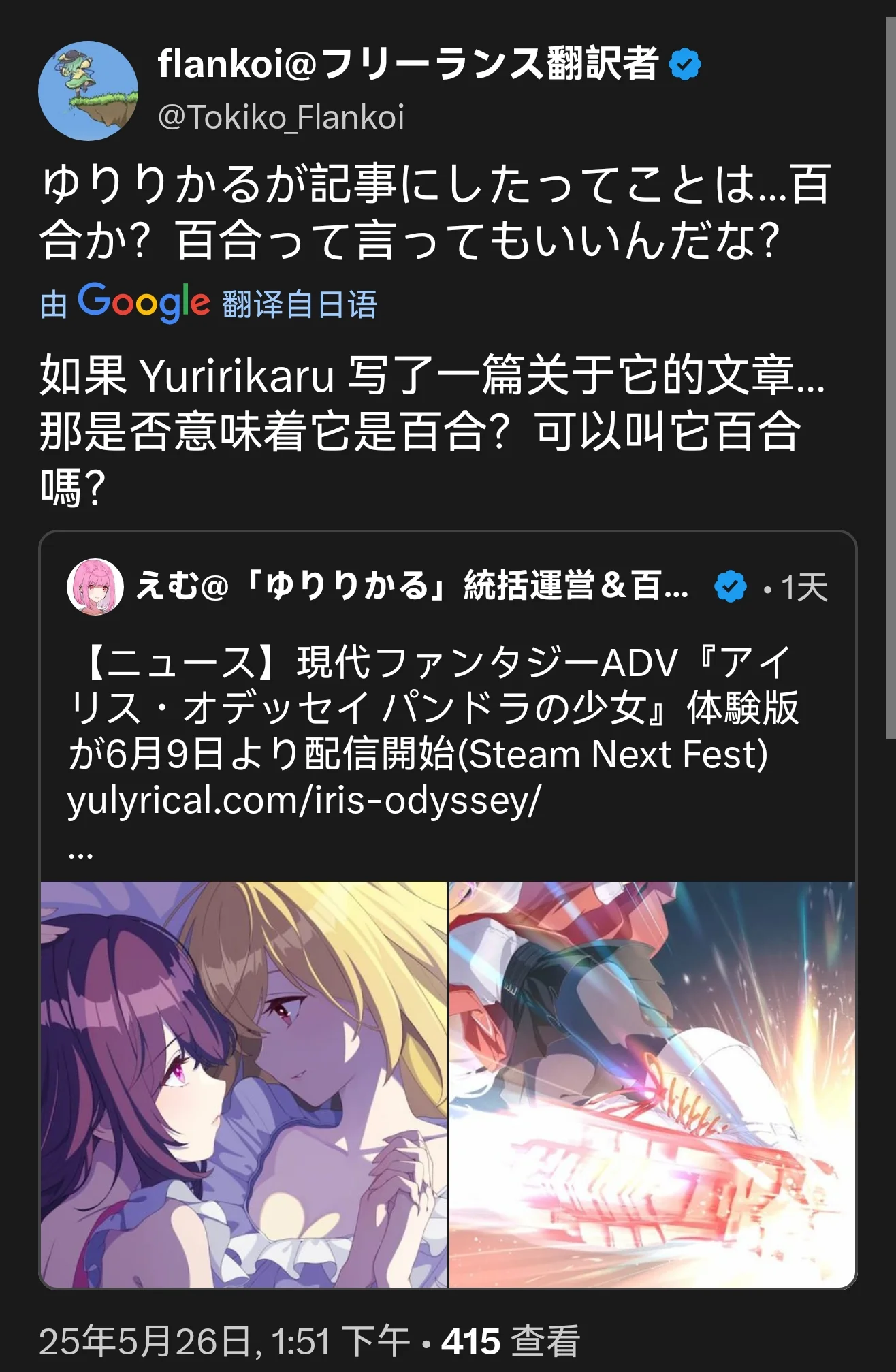Open the right mecha action image
This screenshot has height=1372, width=896.
(652, 1084)
